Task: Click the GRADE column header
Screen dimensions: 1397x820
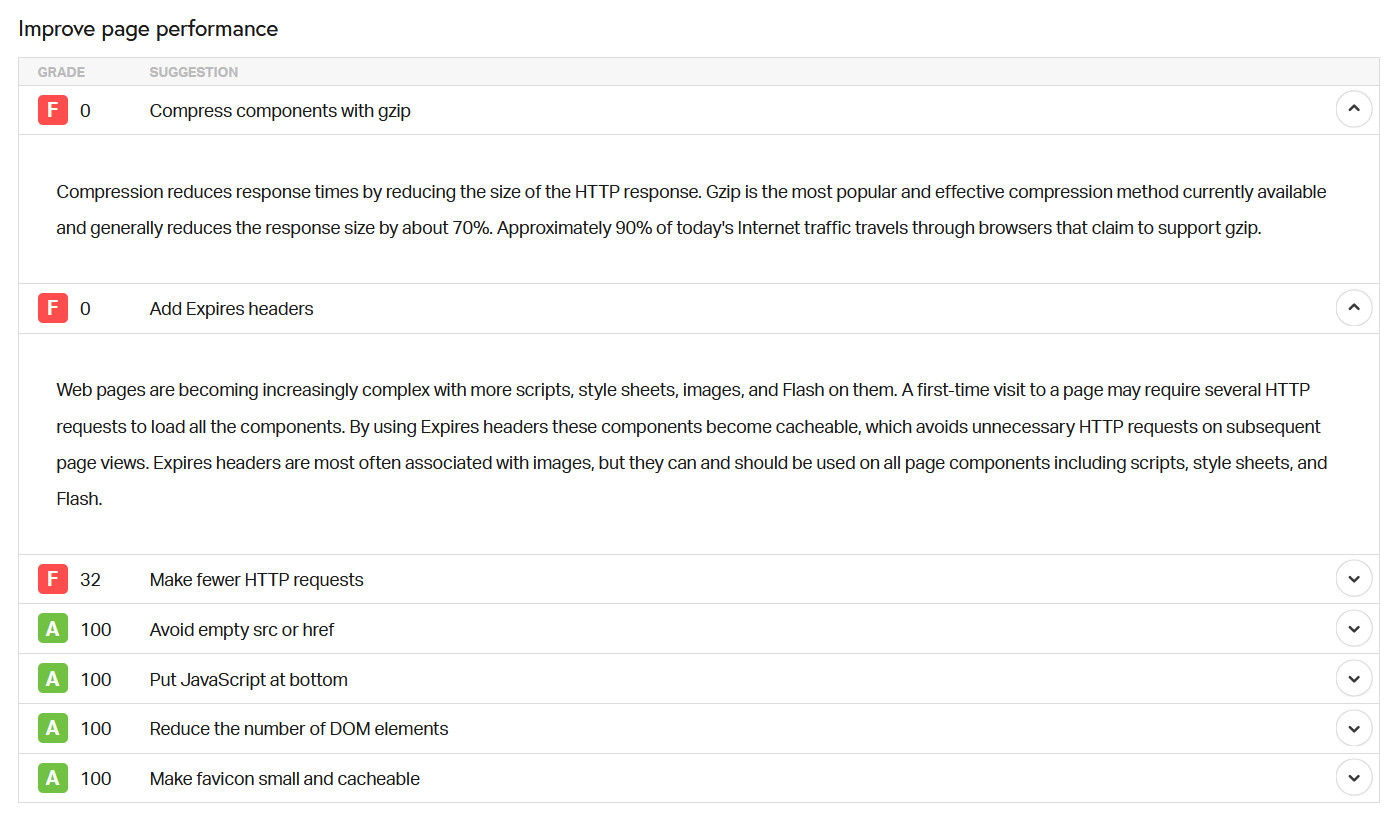Action: 61,71
